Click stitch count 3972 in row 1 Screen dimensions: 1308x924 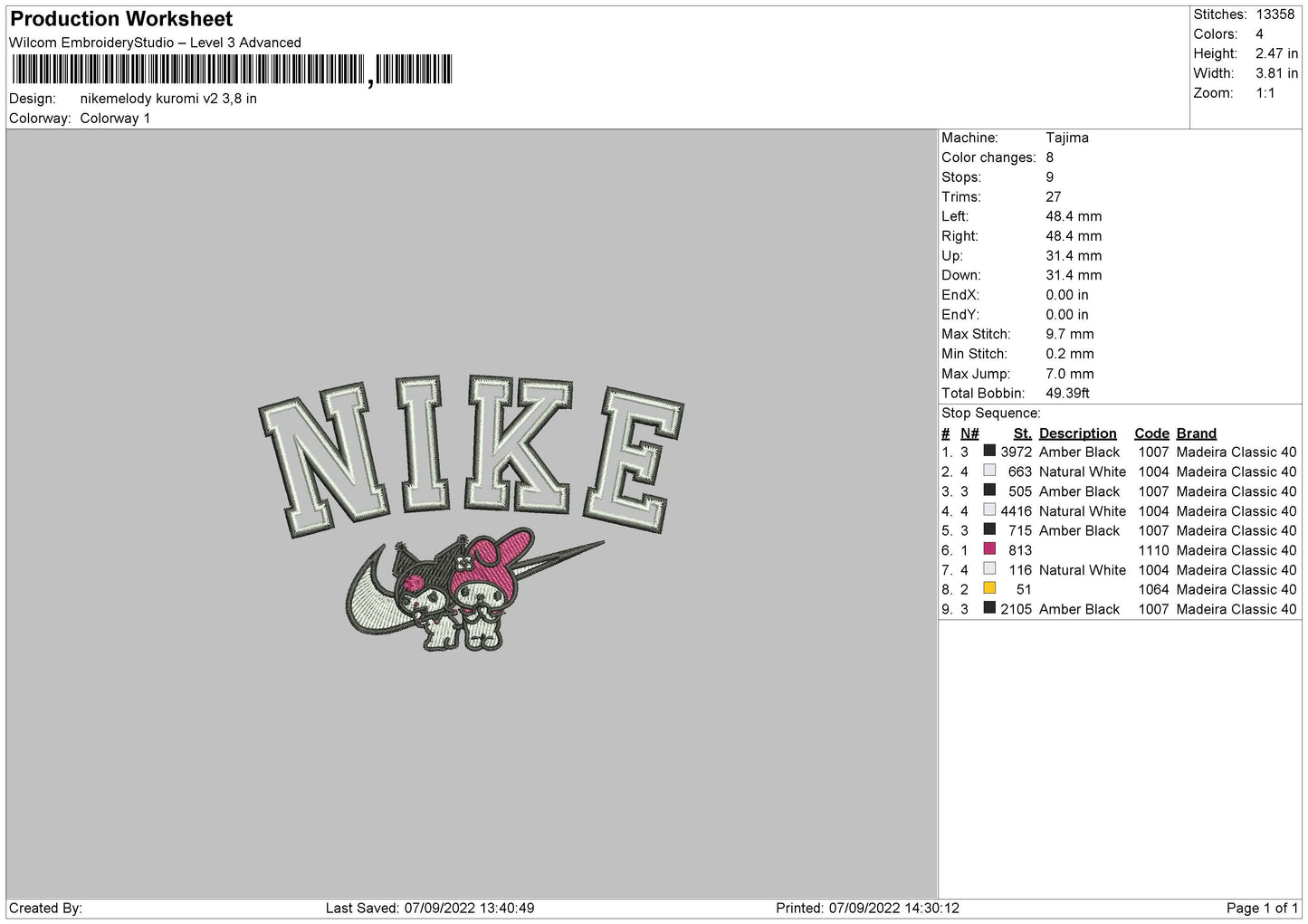pyautogui.click(x=1016, y=452)
